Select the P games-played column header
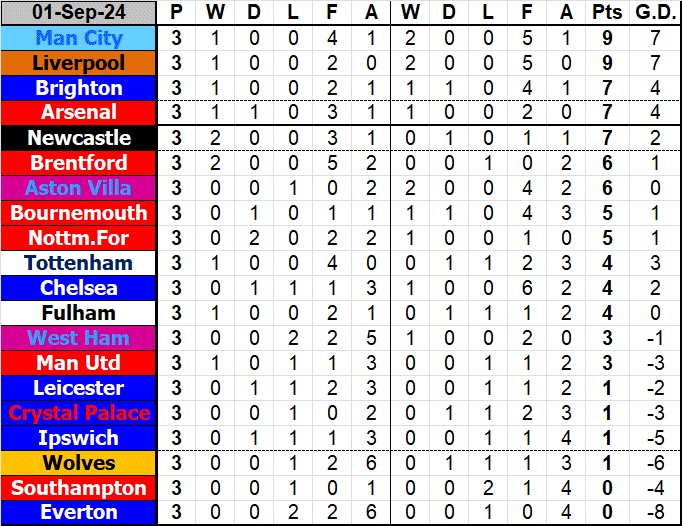The height and width of the screenshot is (526, 682). [x=177, y=13]
